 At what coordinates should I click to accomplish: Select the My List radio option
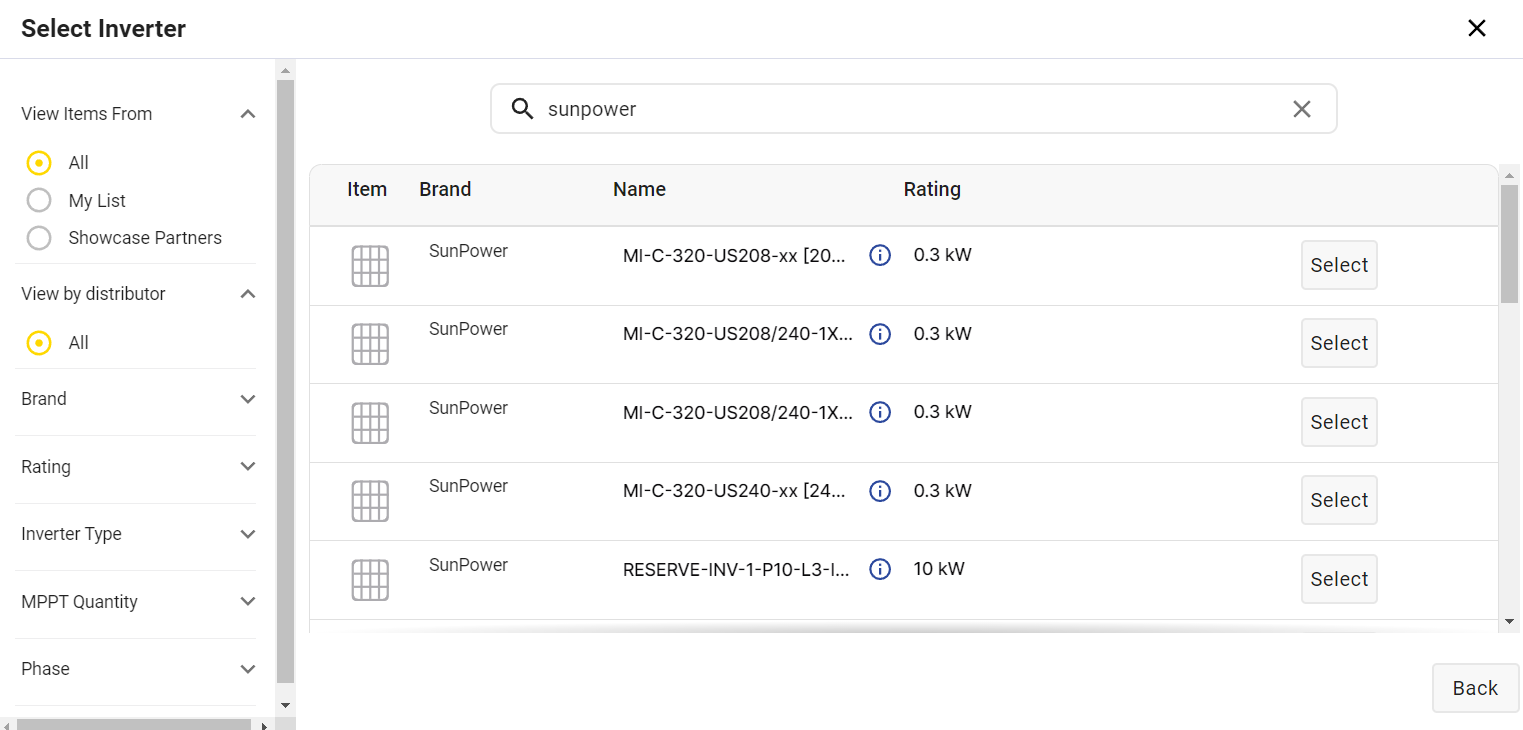(x=39, y=201)
